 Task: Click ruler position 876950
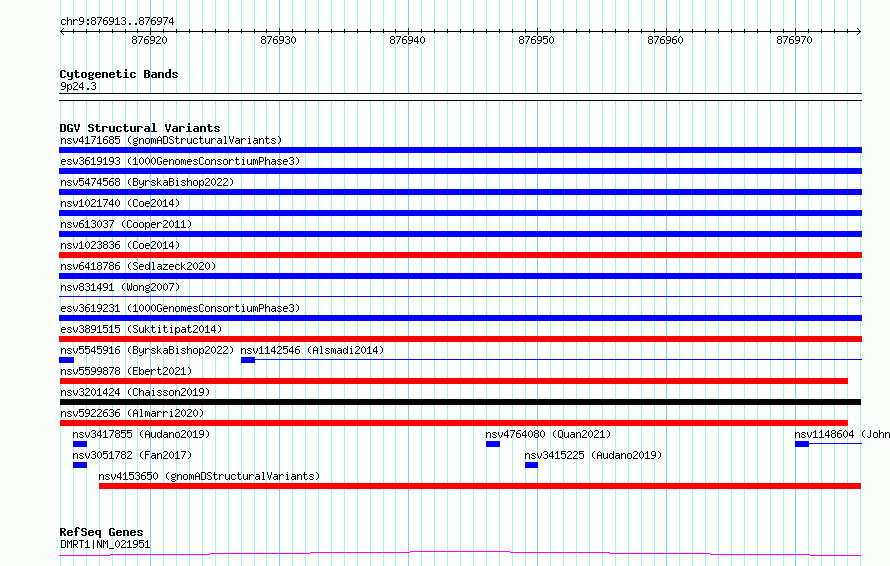(536, 40)
